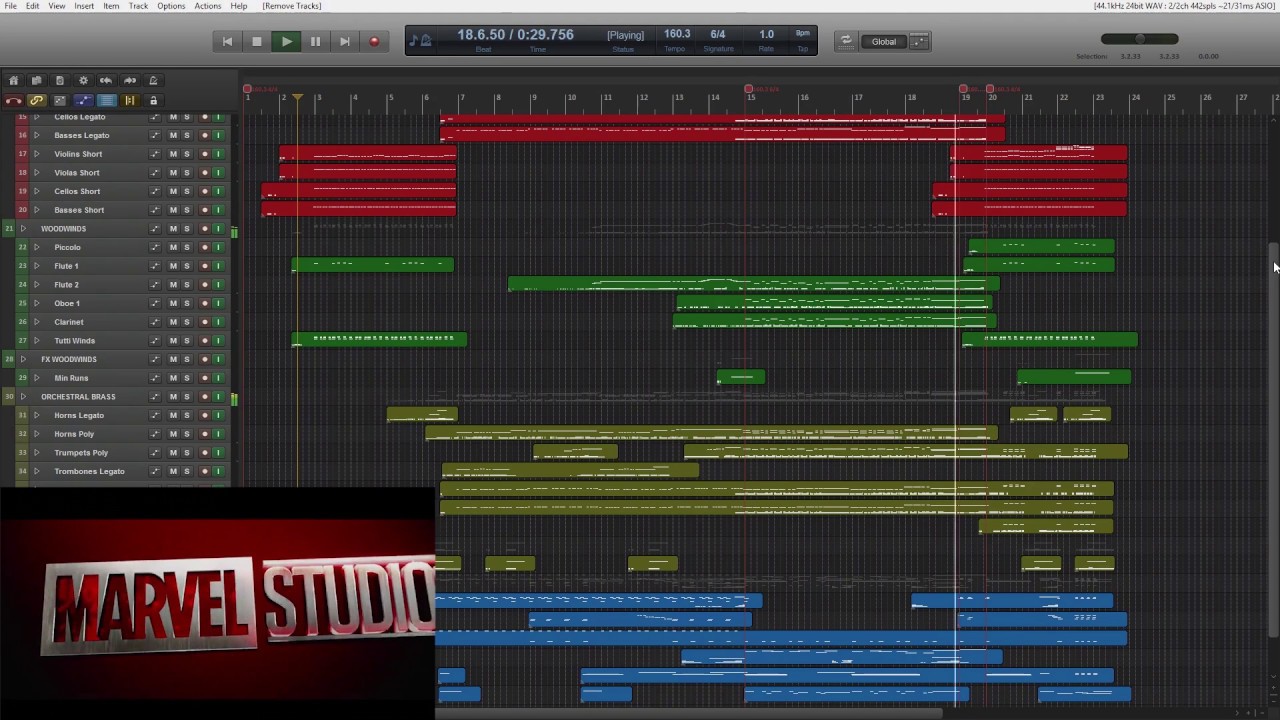
Task: Select the green Min Runs clip at bar 14
Action: [x=741, y=377]
